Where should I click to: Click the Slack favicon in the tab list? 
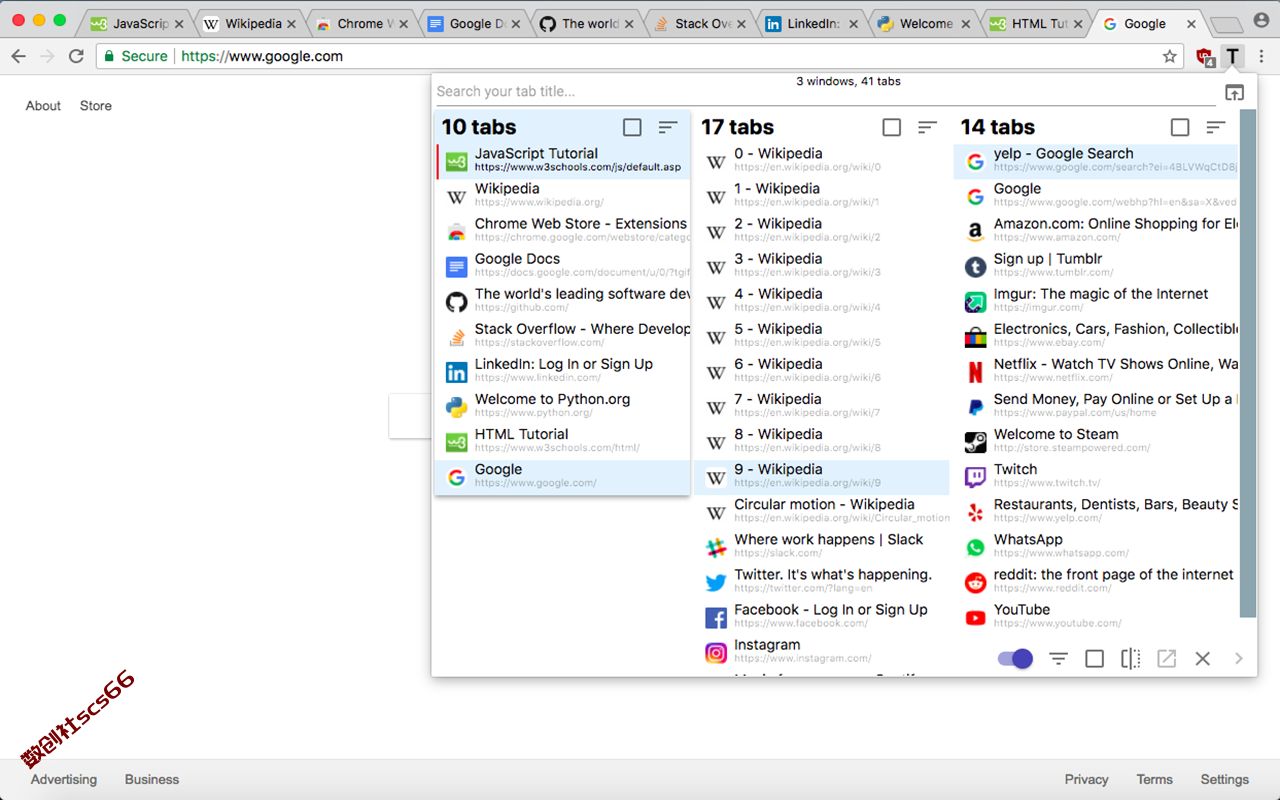click(716, 547)
